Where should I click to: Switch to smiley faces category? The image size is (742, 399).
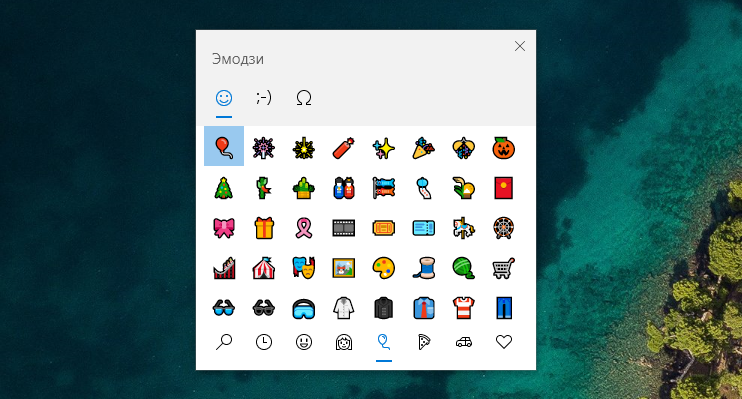click(x=304, y=342)
